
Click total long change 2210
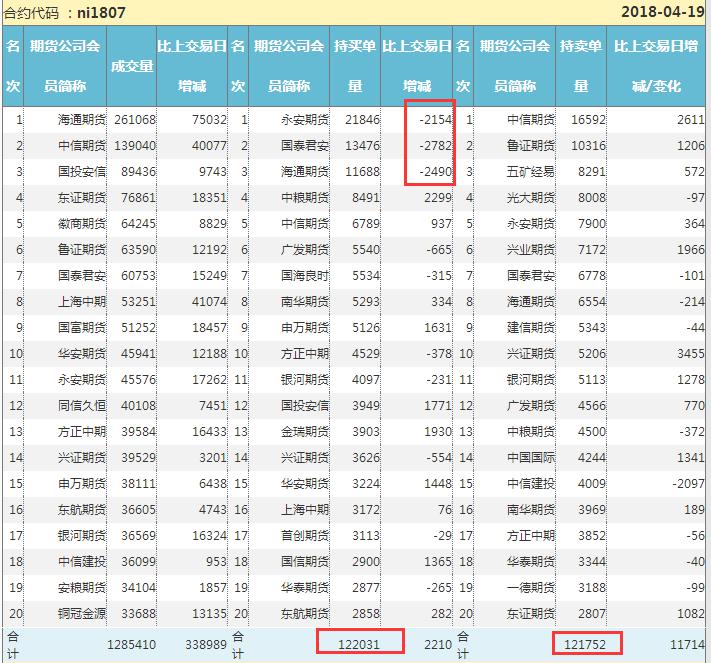(438, 644)
